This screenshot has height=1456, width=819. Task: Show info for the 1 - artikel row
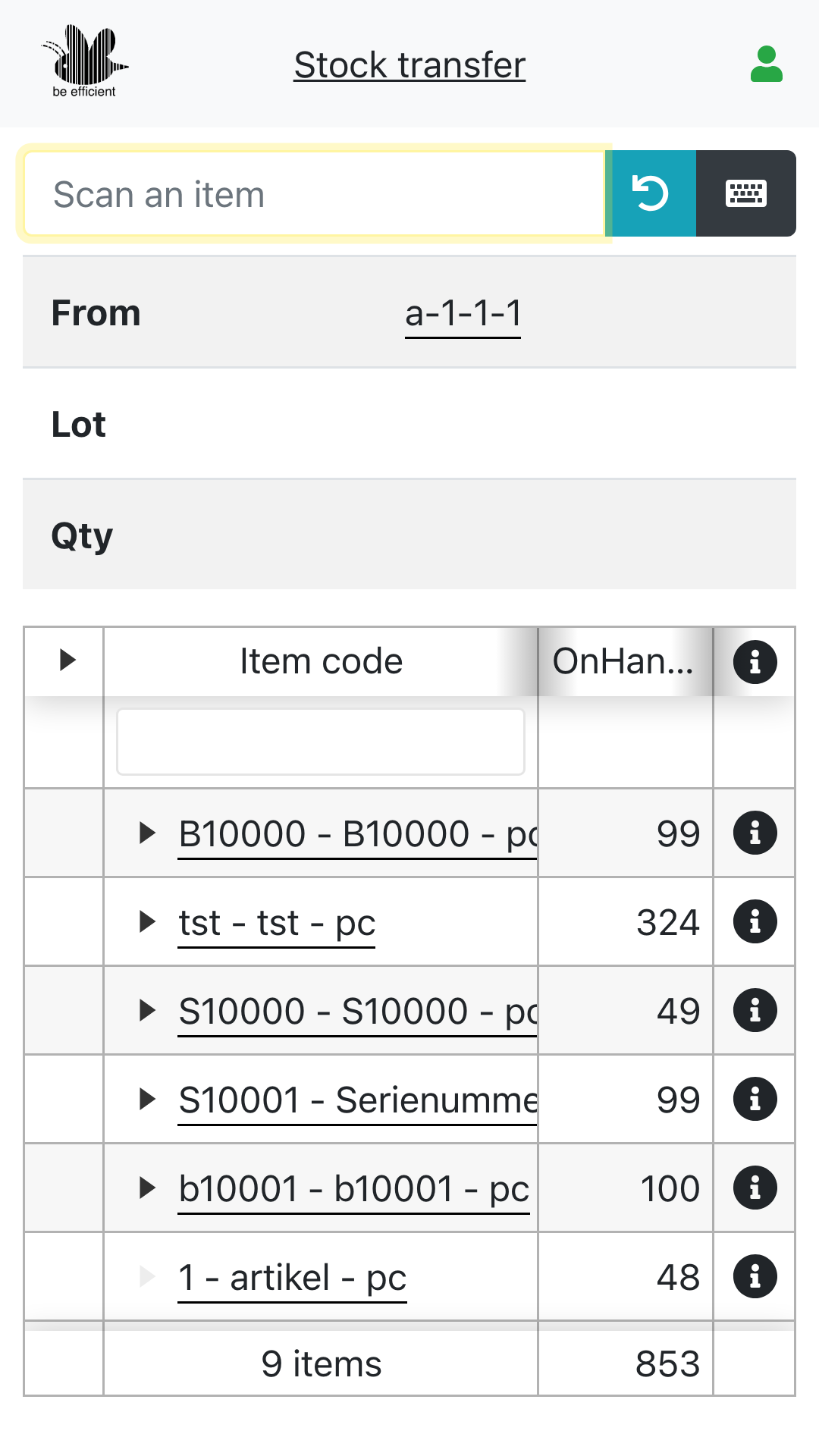pos(755,1277)
